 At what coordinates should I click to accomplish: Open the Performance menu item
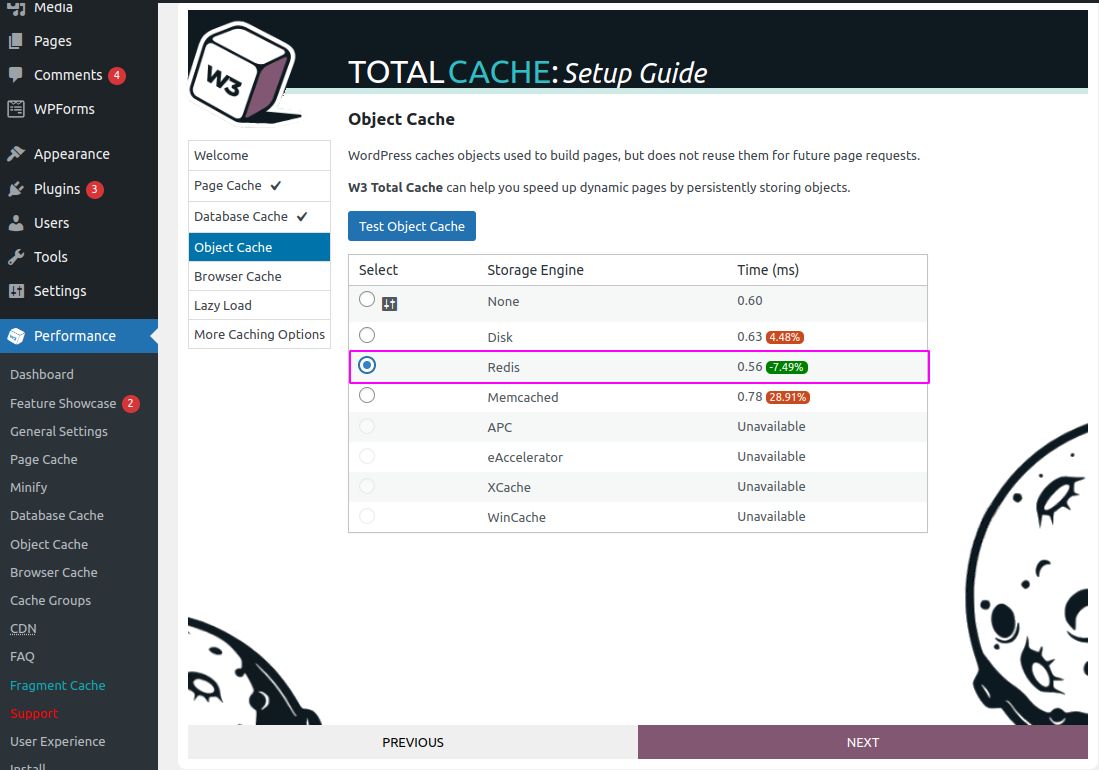point(78,336)
